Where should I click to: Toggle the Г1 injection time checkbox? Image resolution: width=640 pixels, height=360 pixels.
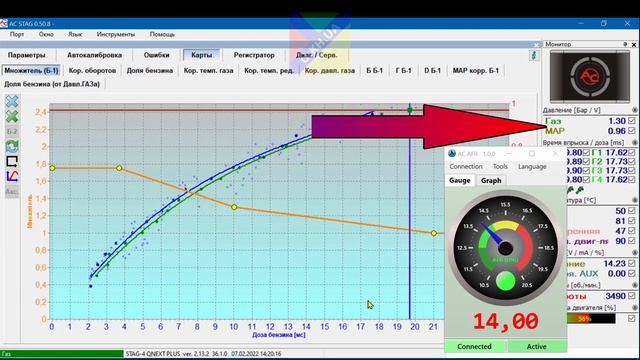tap(631, 152)
